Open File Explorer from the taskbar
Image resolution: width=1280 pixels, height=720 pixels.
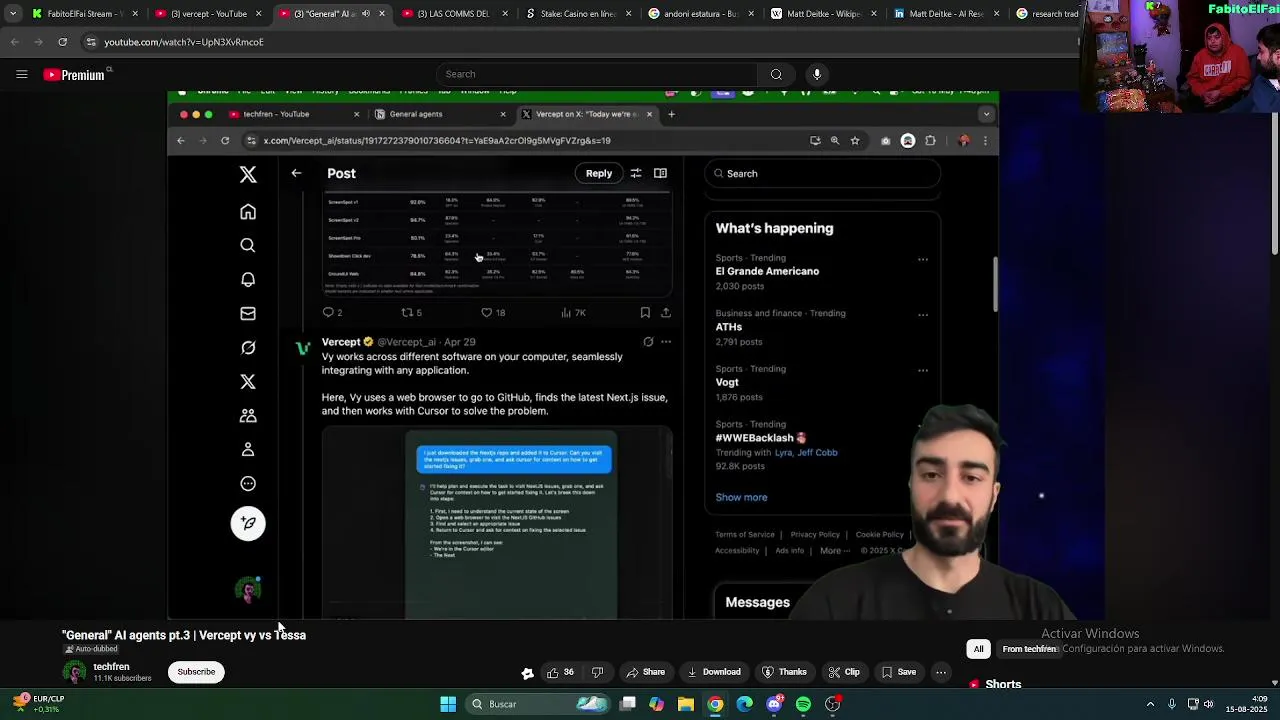pos(686,704)
